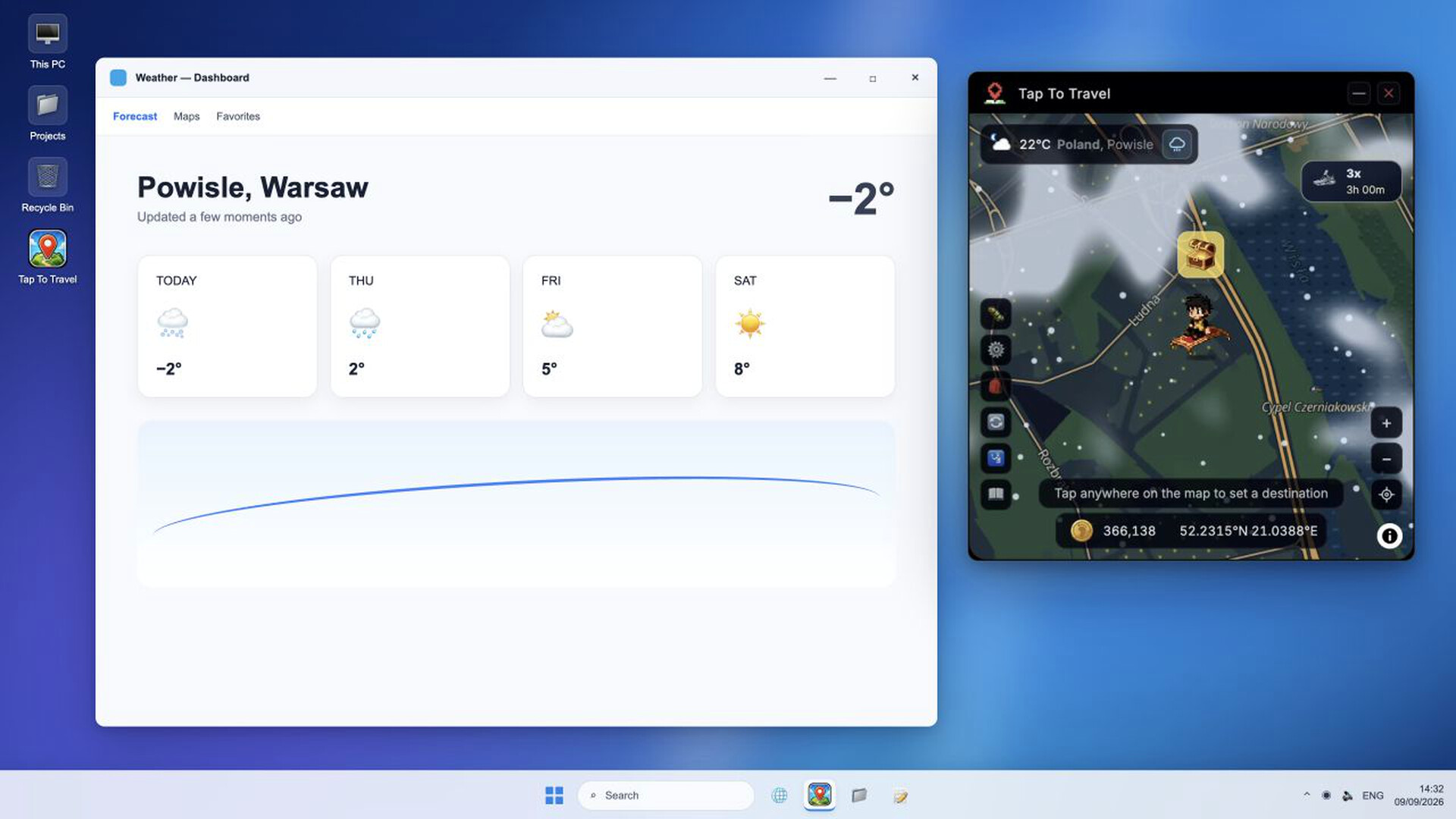Toggle weather effects cloud button in Tap To Travel

click(1177, 144)
